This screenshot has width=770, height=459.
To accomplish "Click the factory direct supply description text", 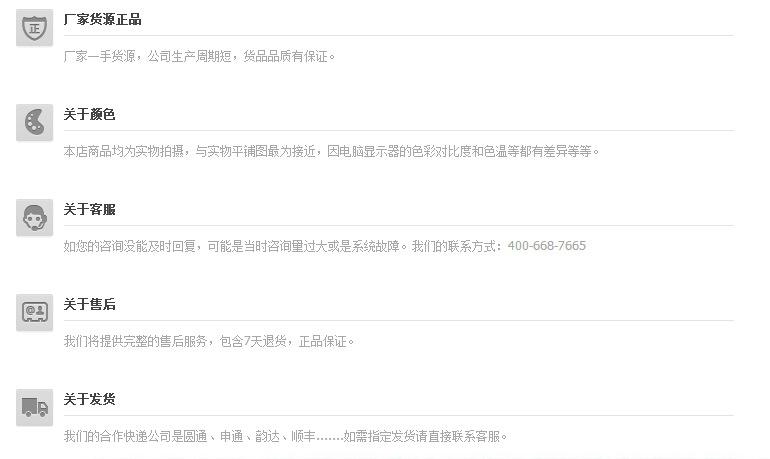I will [199, 56].
